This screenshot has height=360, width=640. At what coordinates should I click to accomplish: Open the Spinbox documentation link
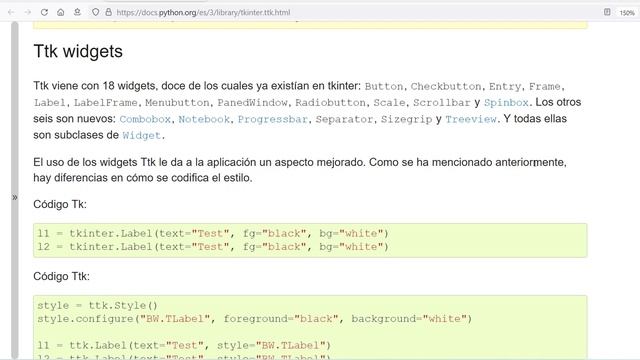pyautogui.click(x=506, y=102)
